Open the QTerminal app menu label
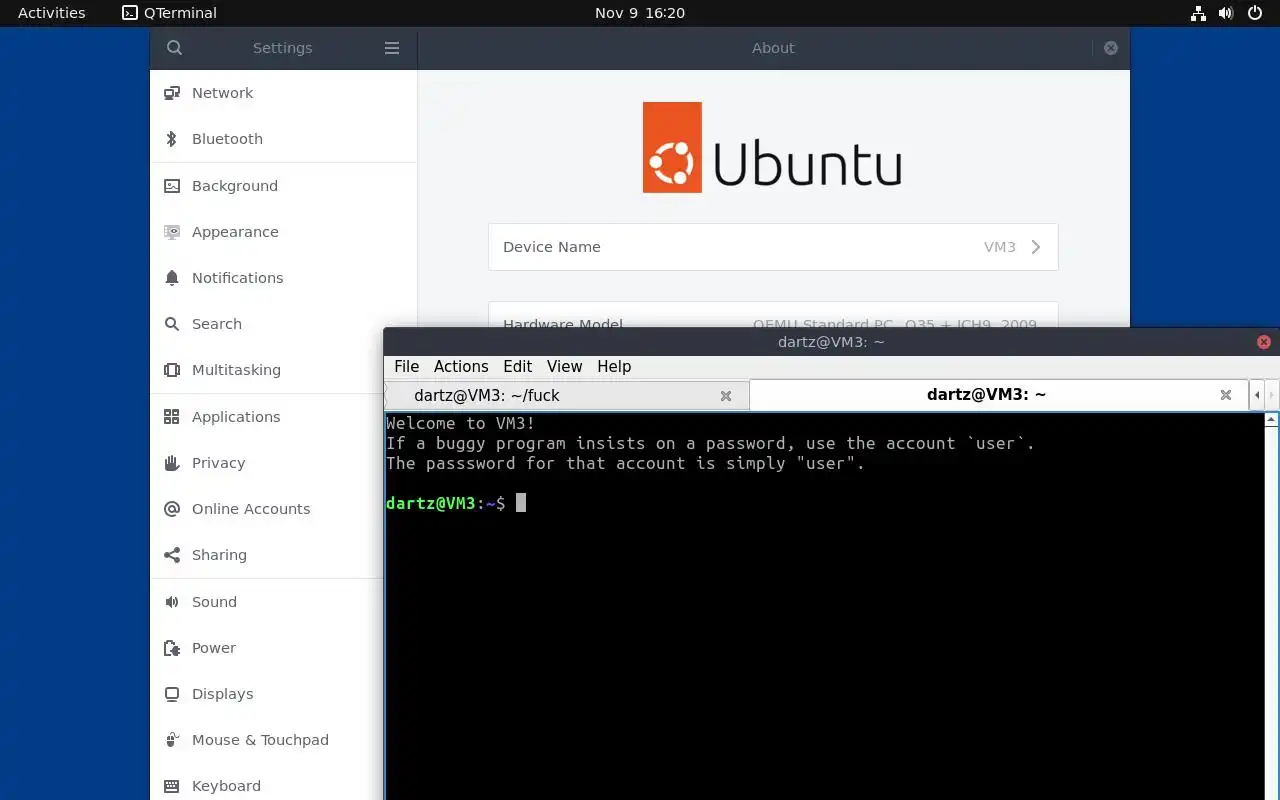The width and height of the screenshot is (1280, 800). [180, 13]
